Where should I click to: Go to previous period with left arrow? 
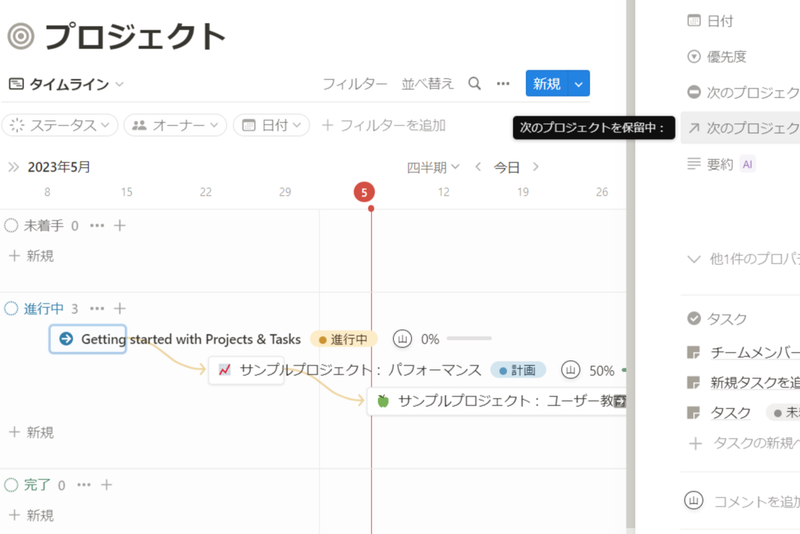[x=478, y=167]
